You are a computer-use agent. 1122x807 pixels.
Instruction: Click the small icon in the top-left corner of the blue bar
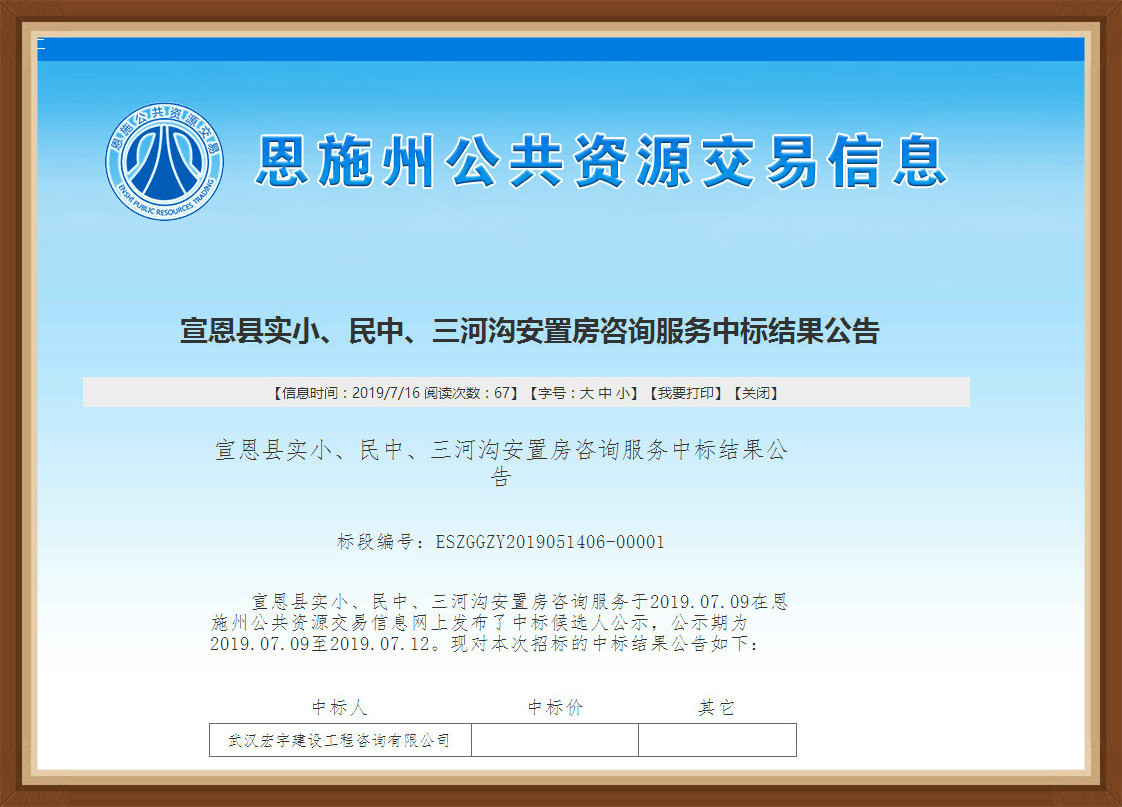42,44
